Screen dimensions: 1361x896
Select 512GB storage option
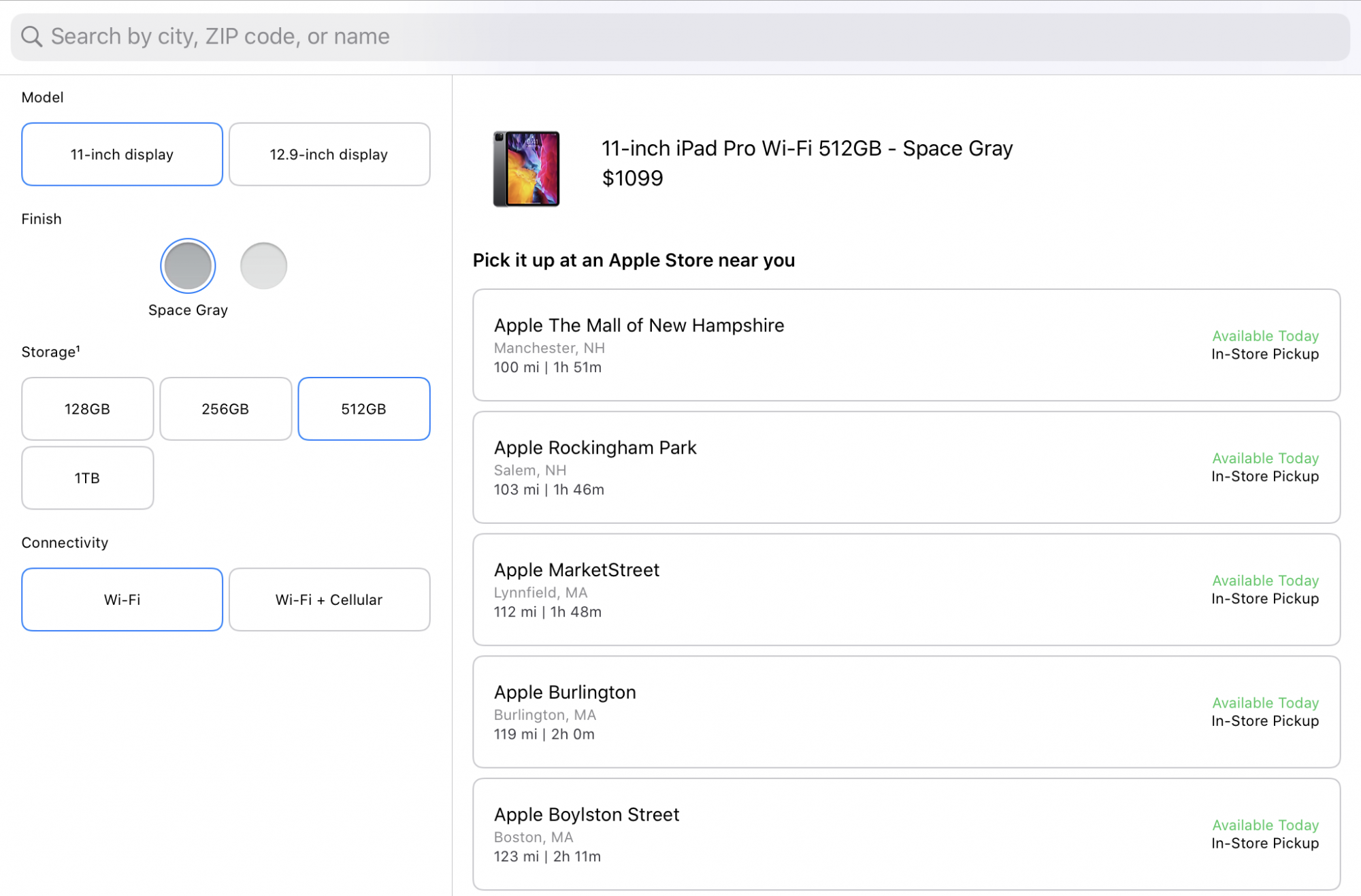point(363,409)
